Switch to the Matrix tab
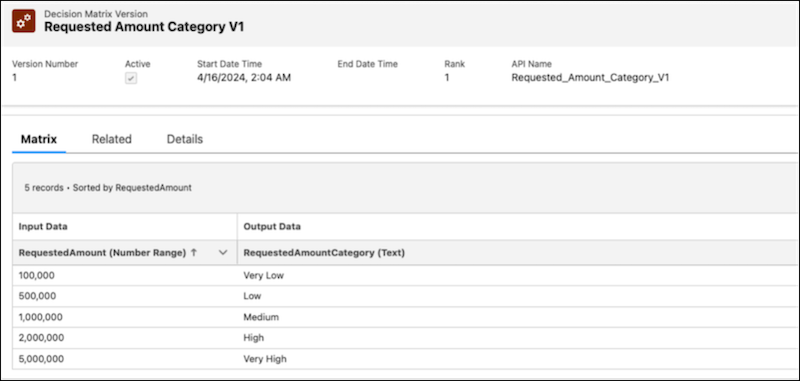Viewport: 800px width, 381px height. [x=39, y=139]
